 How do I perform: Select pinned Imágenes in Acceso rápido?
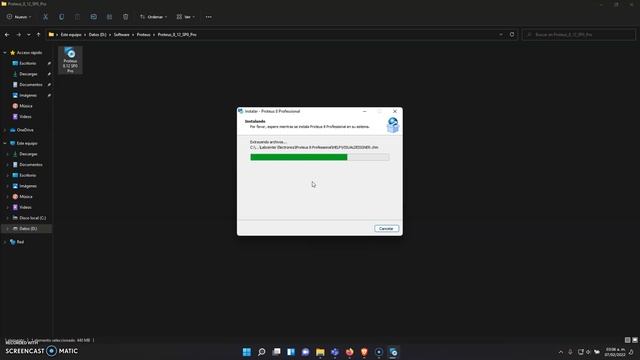click(28, 95)
